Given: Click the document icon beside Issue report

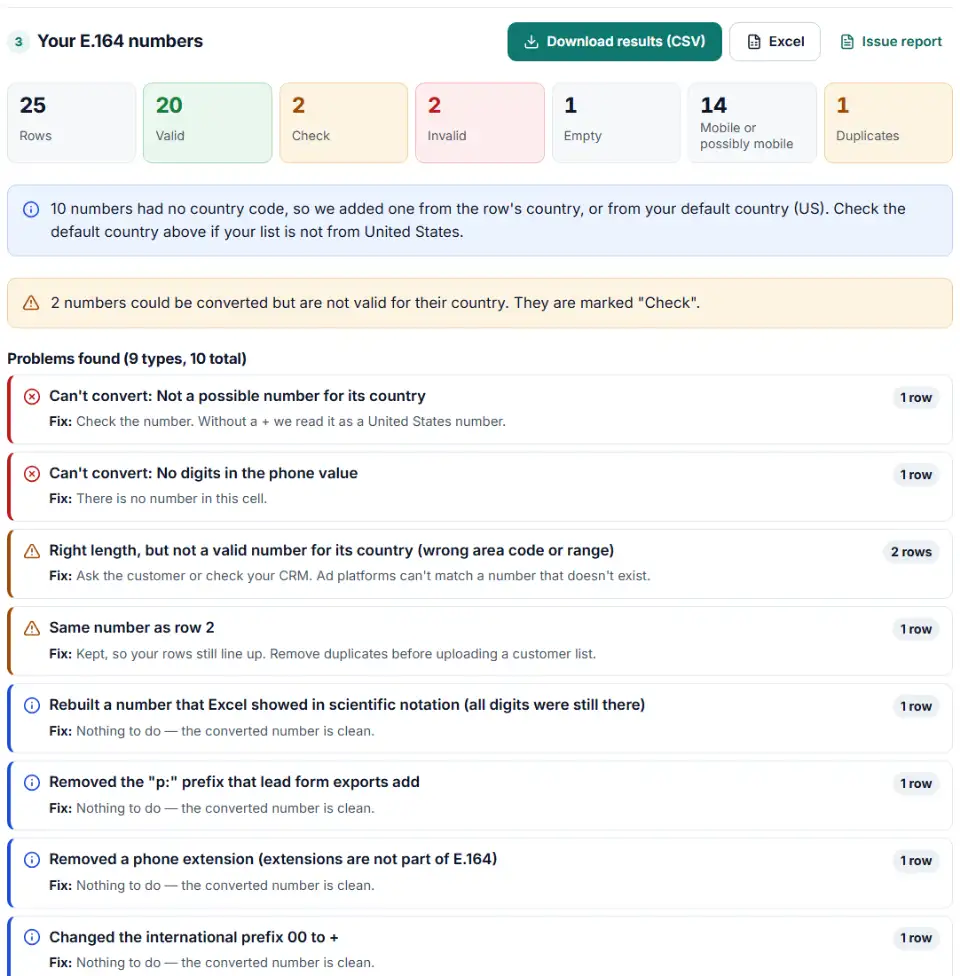Looking at the screenshot, I should pyautogui.click(x=847, y=42).
